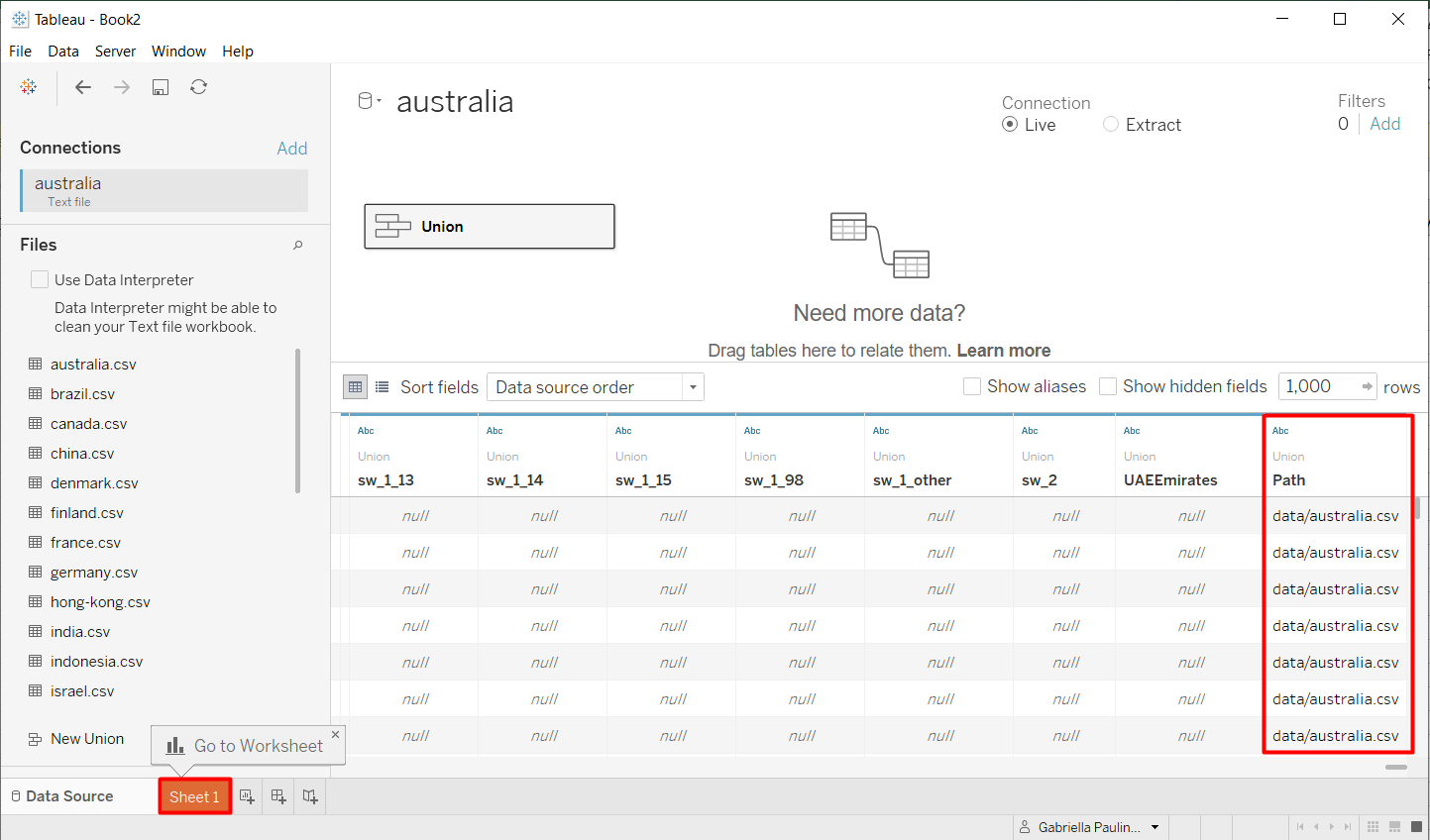Click the rows count input field
Screen dimensions: 1430x840
click(x=1318, y=386)
